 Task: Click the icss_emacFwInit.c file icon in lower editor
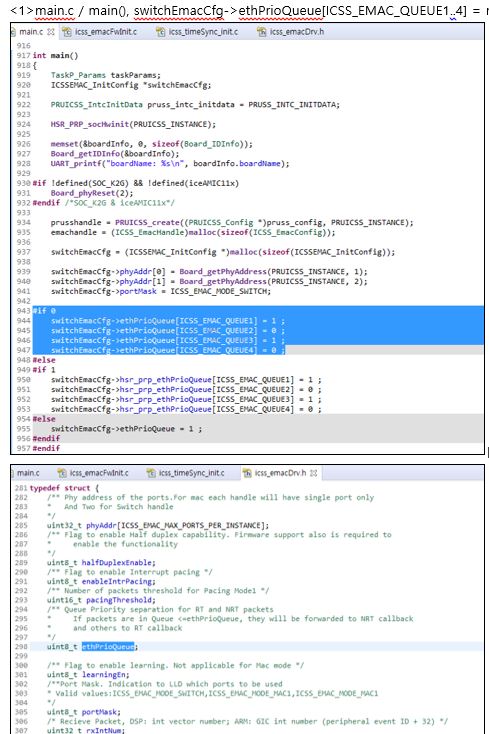click(x=62, y=473)
